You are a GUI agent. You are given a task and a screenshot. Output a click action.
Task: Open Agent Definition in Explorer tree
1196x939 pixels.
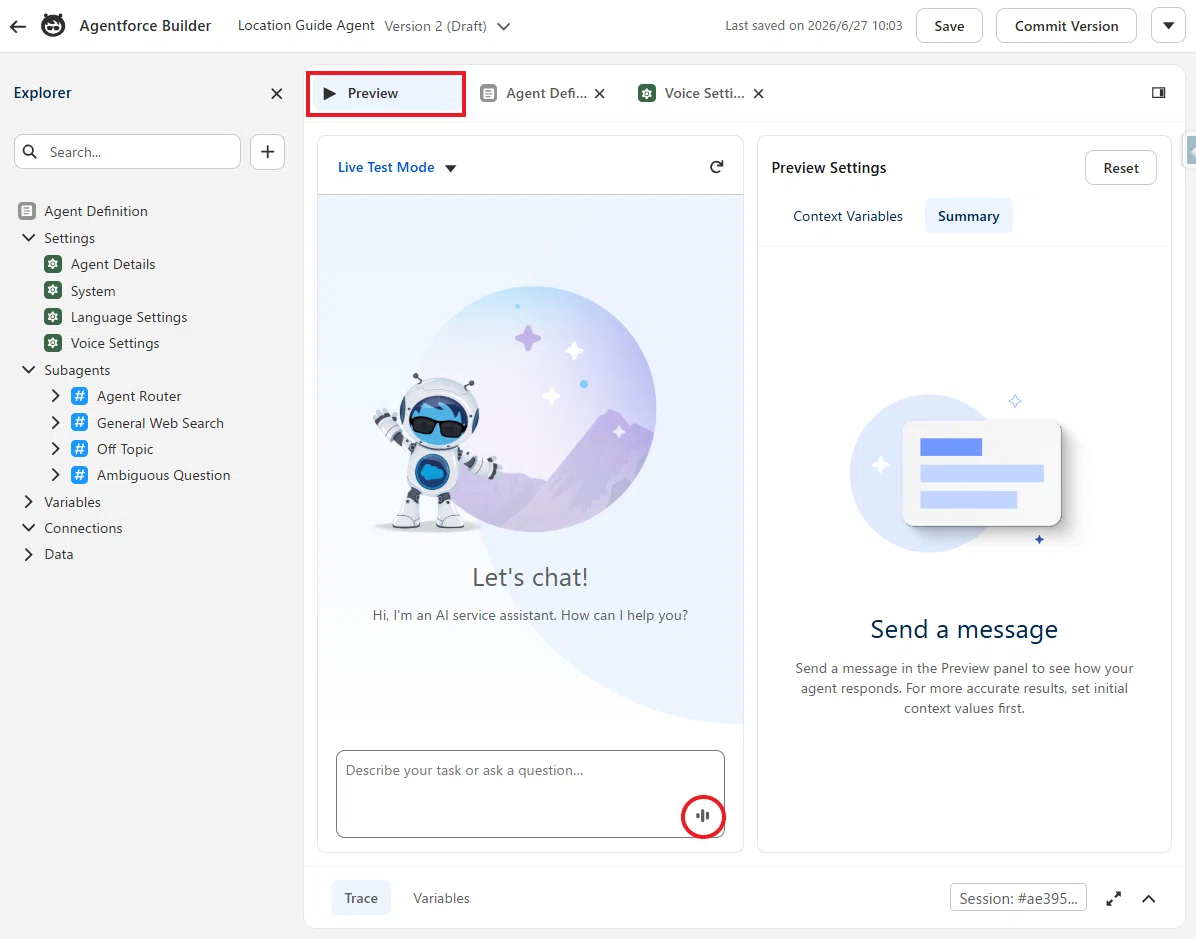click(95, 211)
